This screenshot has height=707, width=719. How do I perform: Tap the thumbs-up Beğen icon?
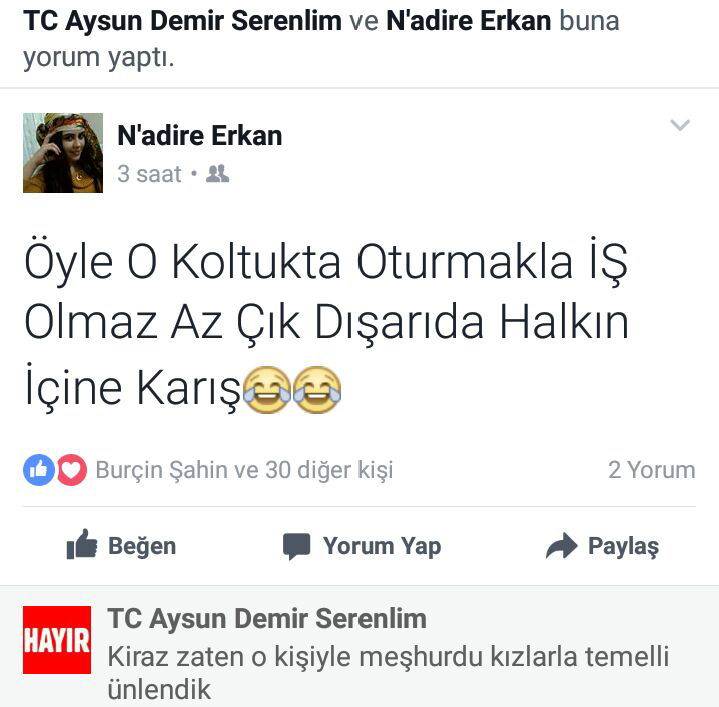[82, 545]
